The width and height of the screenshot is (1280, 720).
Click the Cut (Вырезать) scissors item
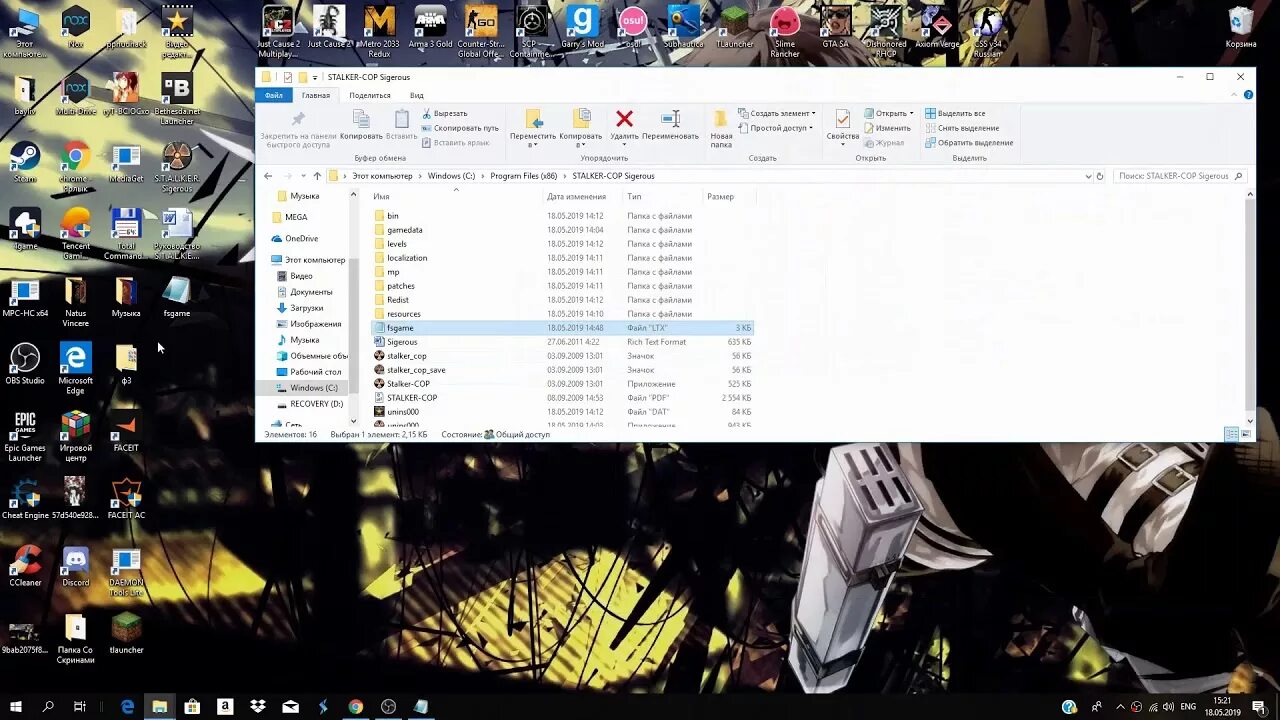(444, 113)
